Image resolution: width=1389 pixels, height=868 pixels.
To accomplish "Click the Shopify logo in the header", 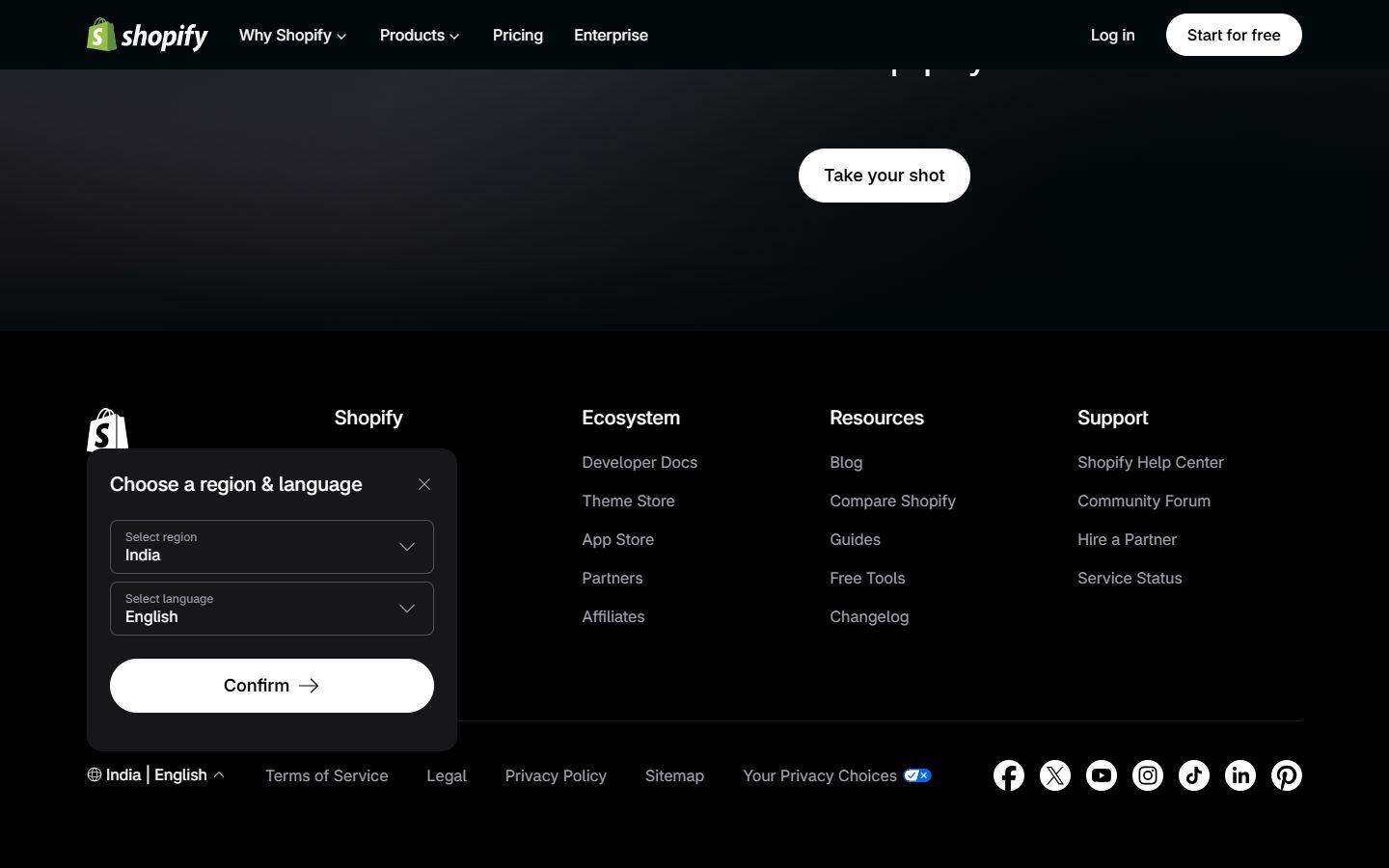I will [x=148, y=35].
